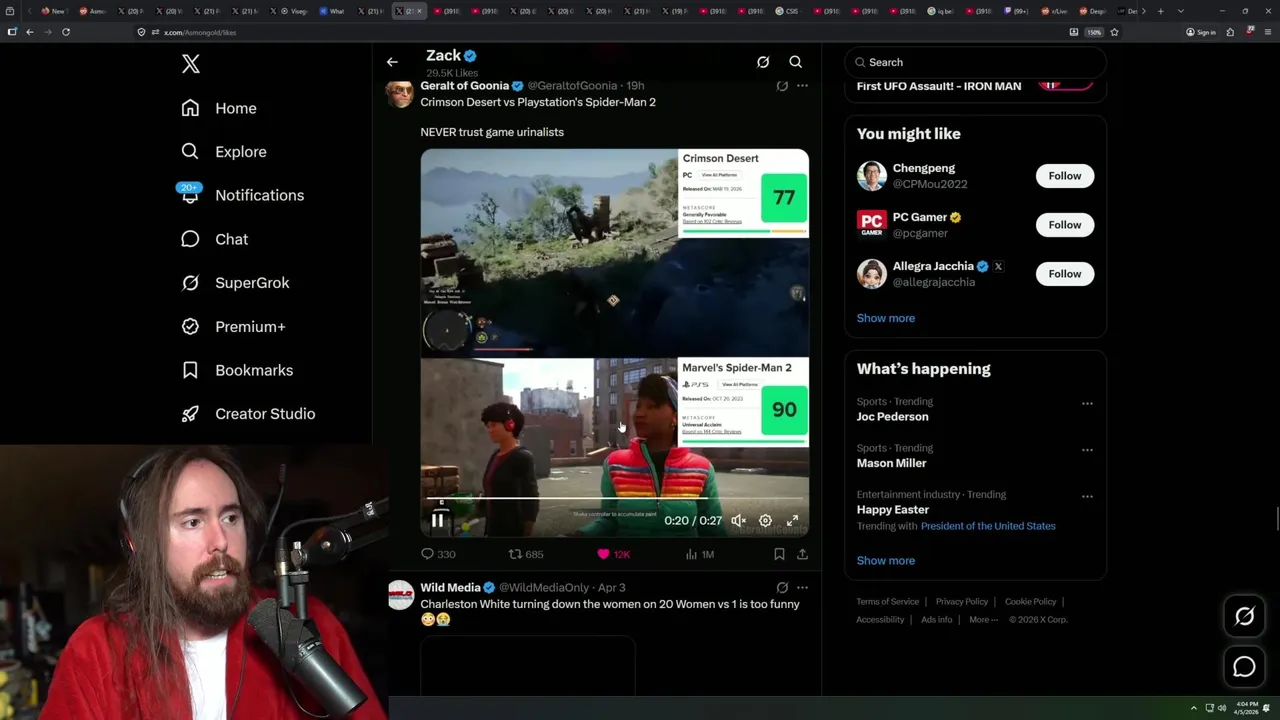
Task: Bookmark this page with the star icon
Action: [1114, 32]
